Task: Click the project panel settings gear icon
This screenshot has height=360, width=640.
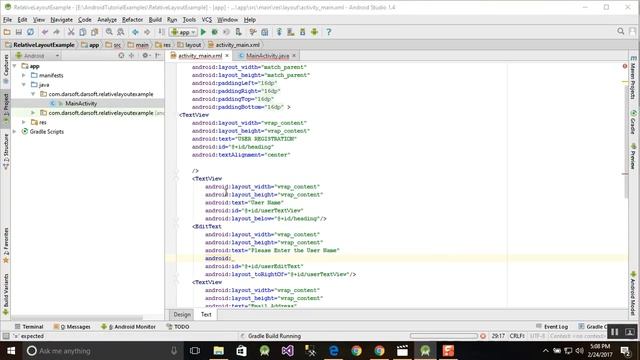Action: pos(145,56)
